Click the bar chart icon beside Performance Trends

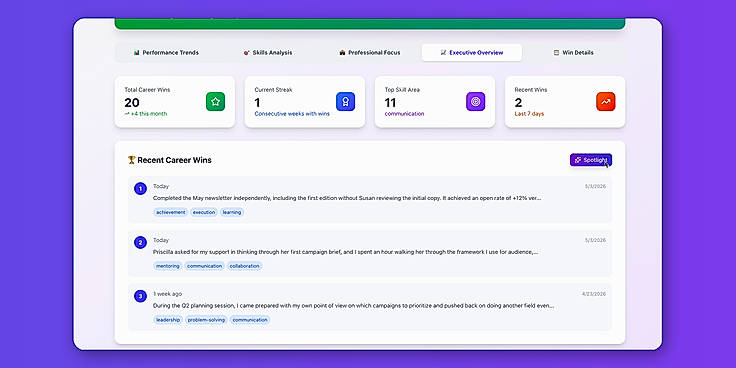pos(136,53)
